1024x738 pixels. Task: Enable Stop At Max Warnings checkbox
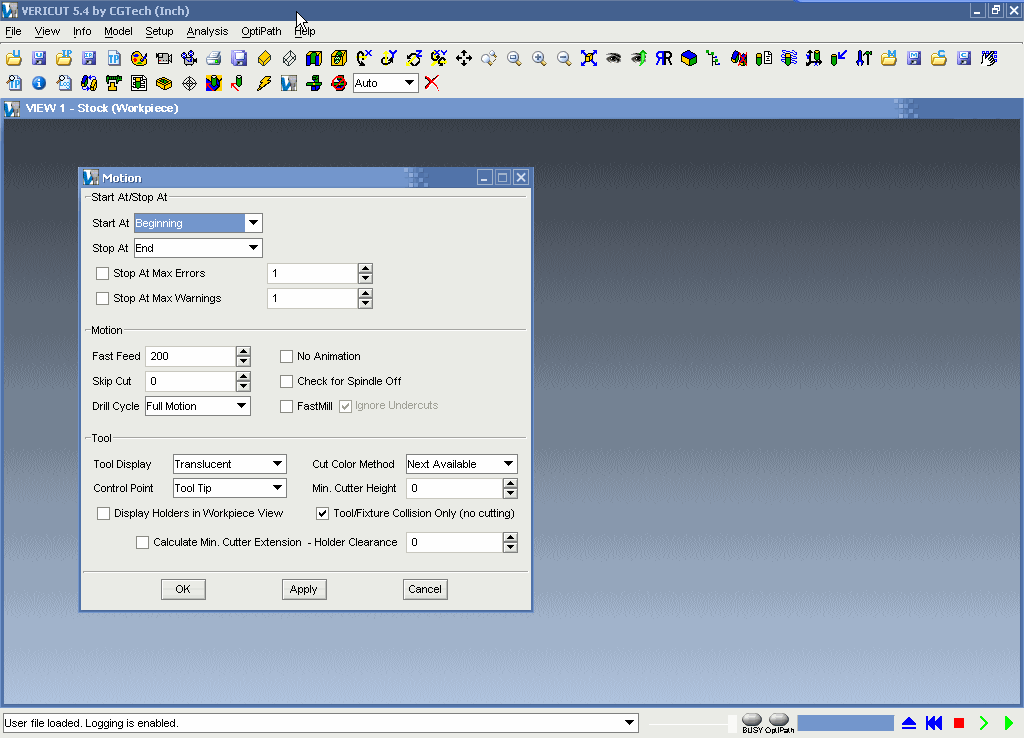click(x=103, y=298)
